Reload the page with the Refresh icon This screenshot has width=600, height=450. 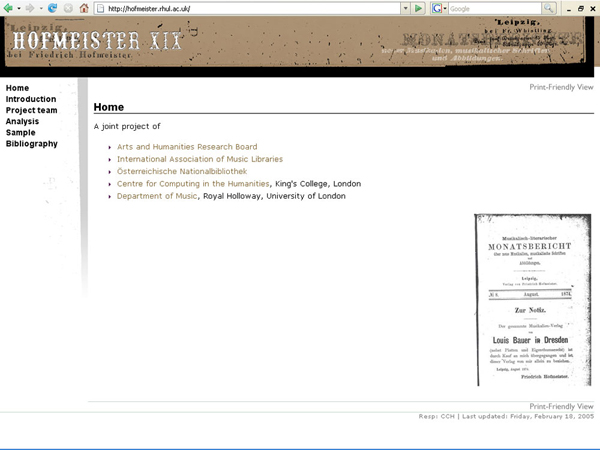(x=52, y=8)
